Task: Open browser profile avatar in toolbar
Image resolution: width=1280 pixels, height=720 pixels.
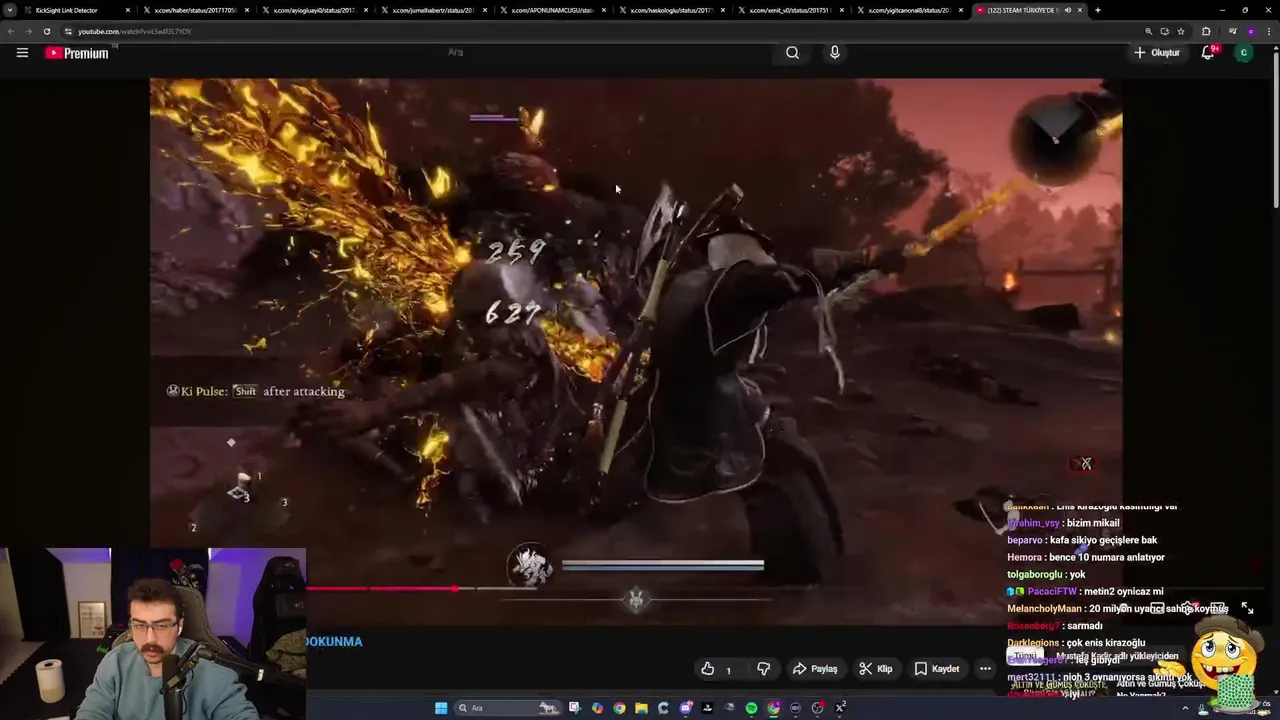Action: [1250, 31]
